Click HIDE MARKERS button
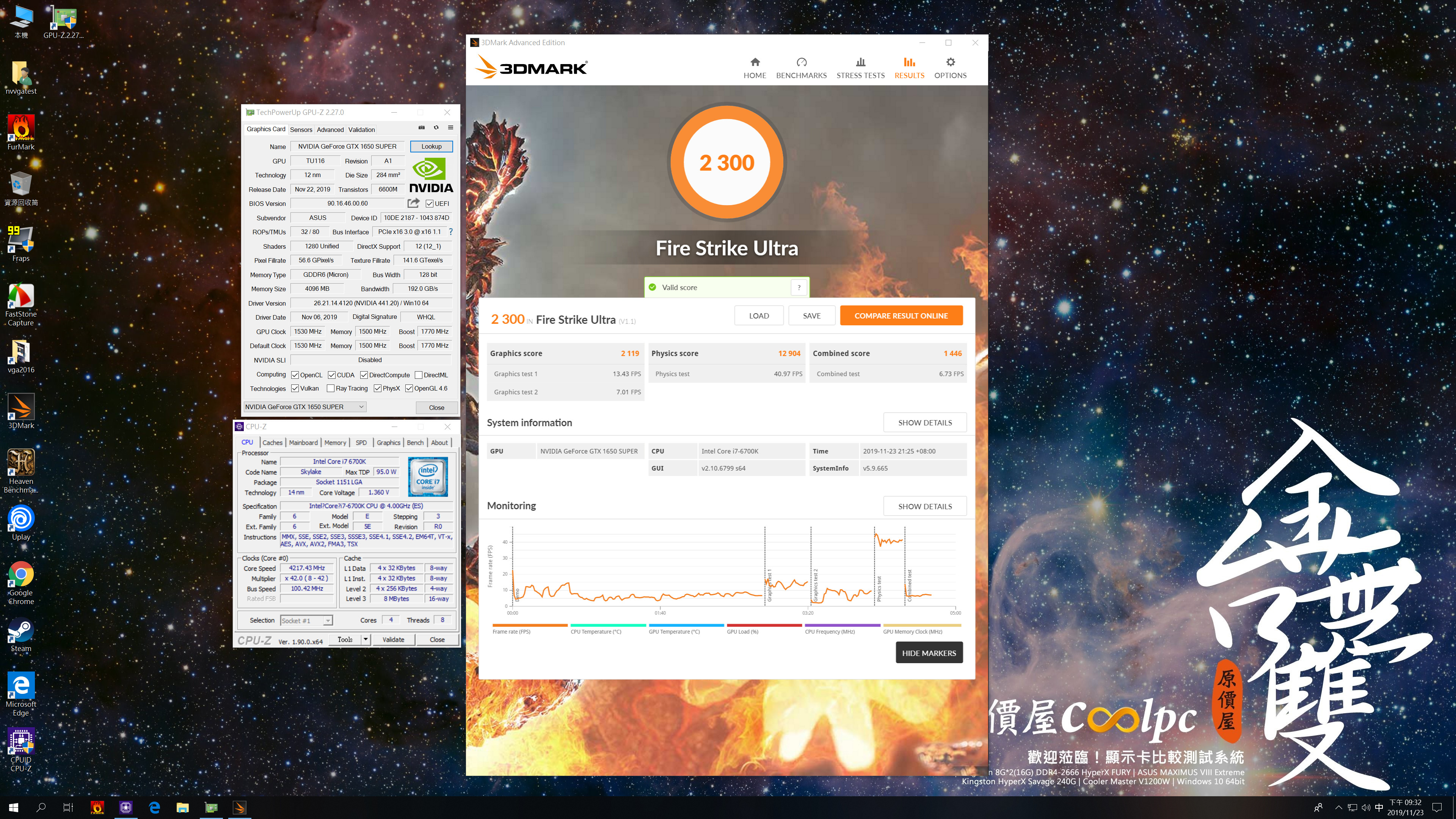 pyautogui.click(x=929, y=653)
